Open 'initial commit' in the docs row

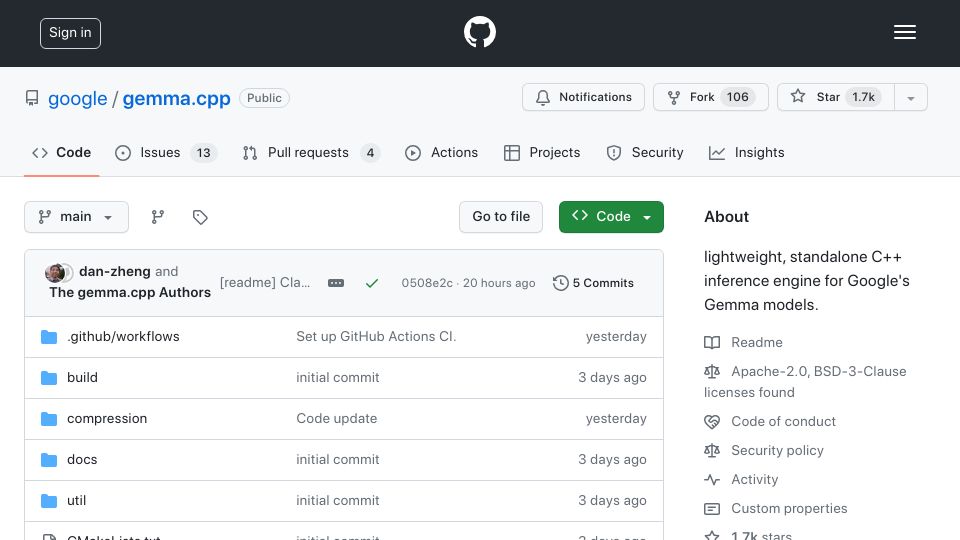tap(338, 460)
